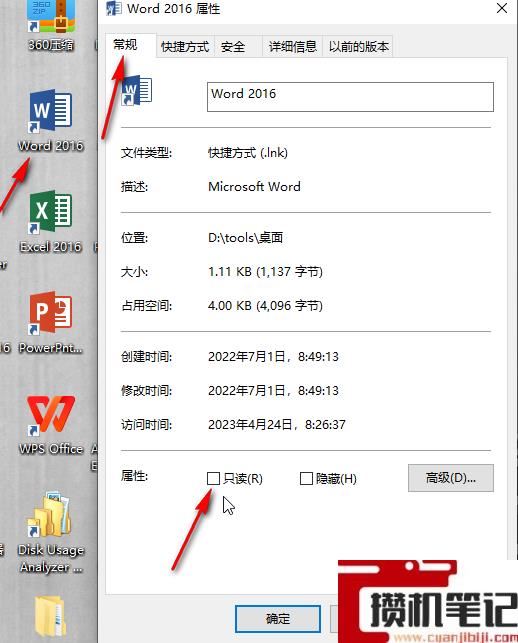Image resolution: width=518 pixels, height=643 pixels.
Task: Switch to the 快捷方式 tab
Action: coord(185,47)
